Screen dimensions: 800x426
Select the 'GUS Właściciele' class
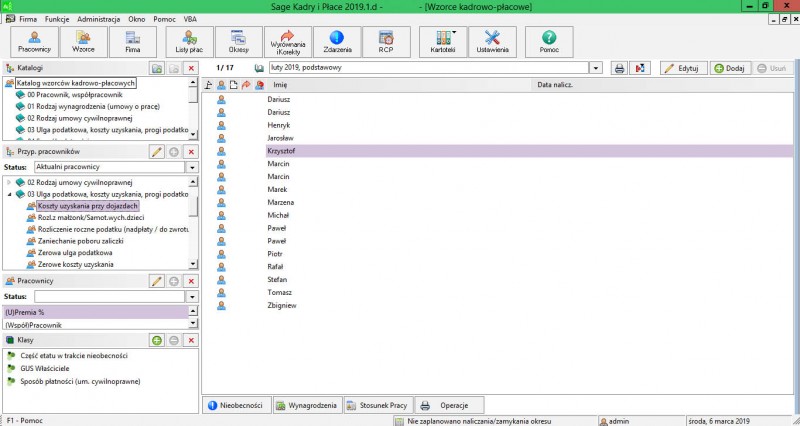(44, 368)
